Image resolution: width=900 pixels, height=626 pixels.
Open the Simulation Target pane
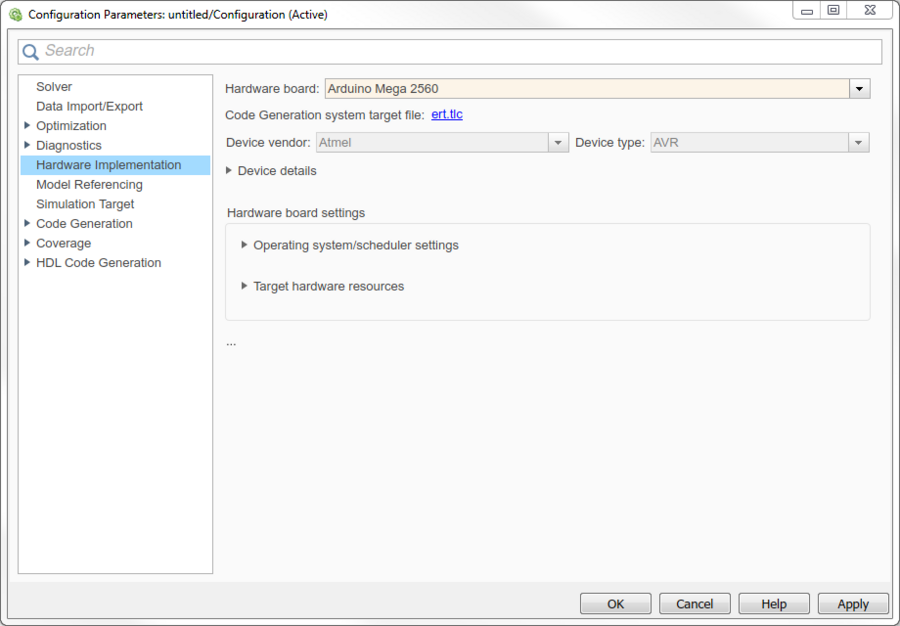tap(85, 204)
